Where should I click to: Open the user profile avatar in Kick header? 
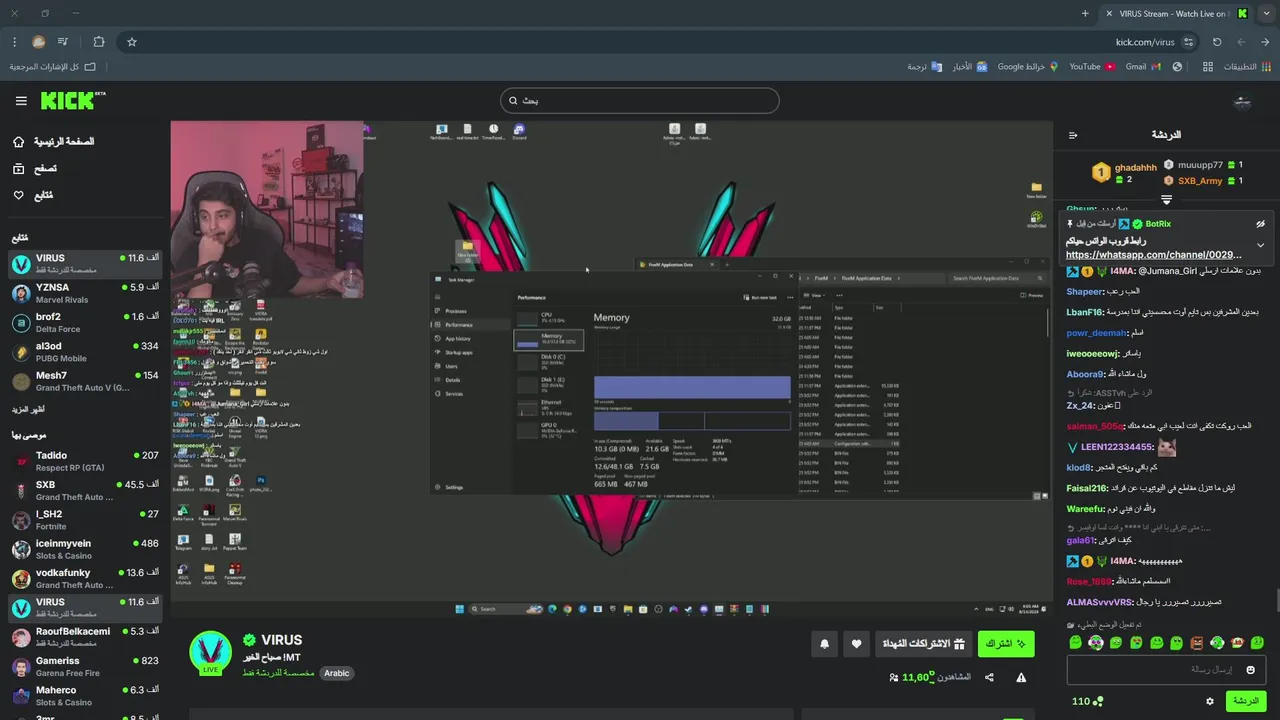point(1242,101)
